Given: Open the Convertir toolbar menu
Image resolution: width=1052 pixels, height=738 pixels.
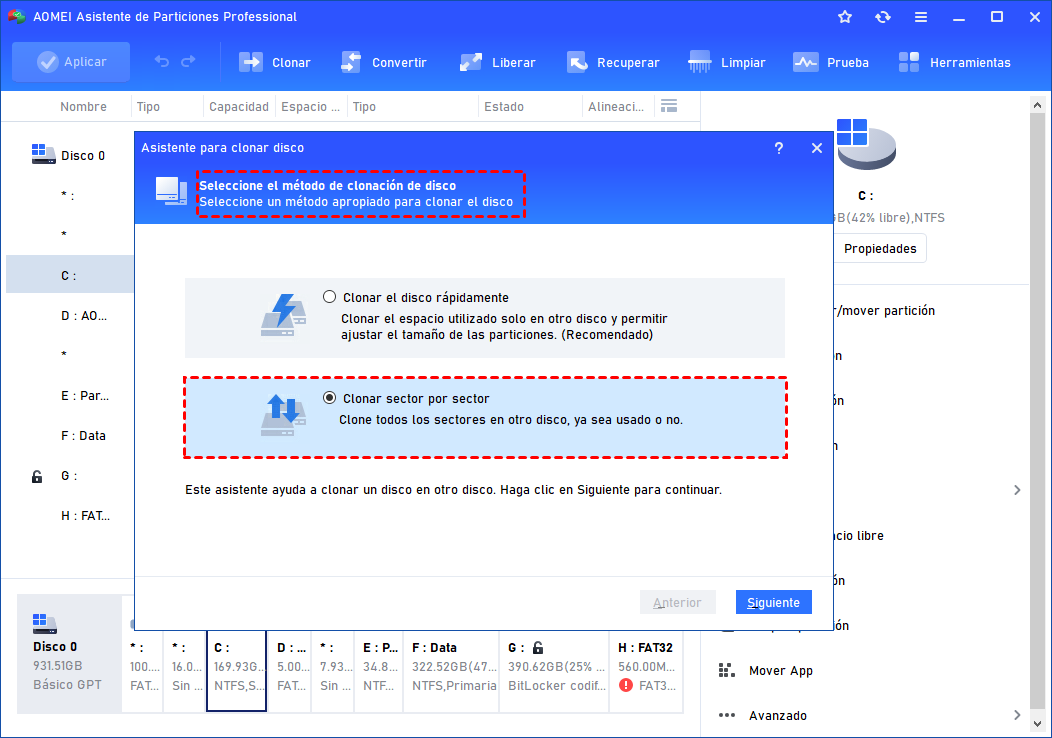Looking at the screenshot, I should click(384, 62).
